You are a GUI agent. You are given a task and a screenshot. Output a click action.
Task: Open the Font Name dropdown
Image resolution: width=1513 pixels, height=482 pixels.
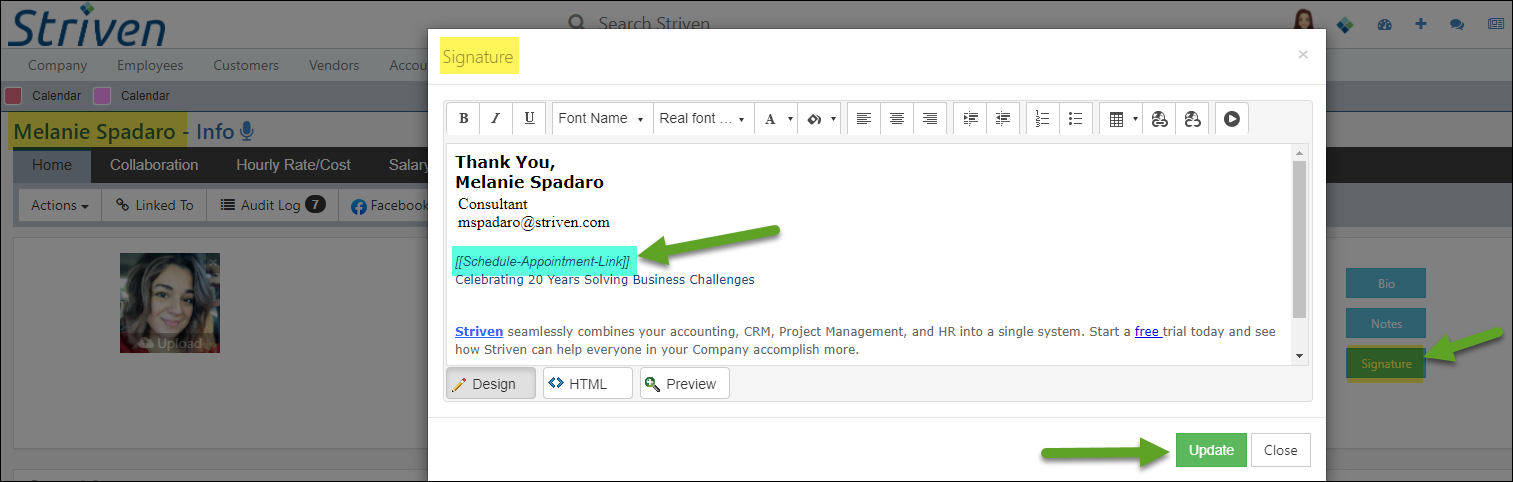(x=602, y=118)
